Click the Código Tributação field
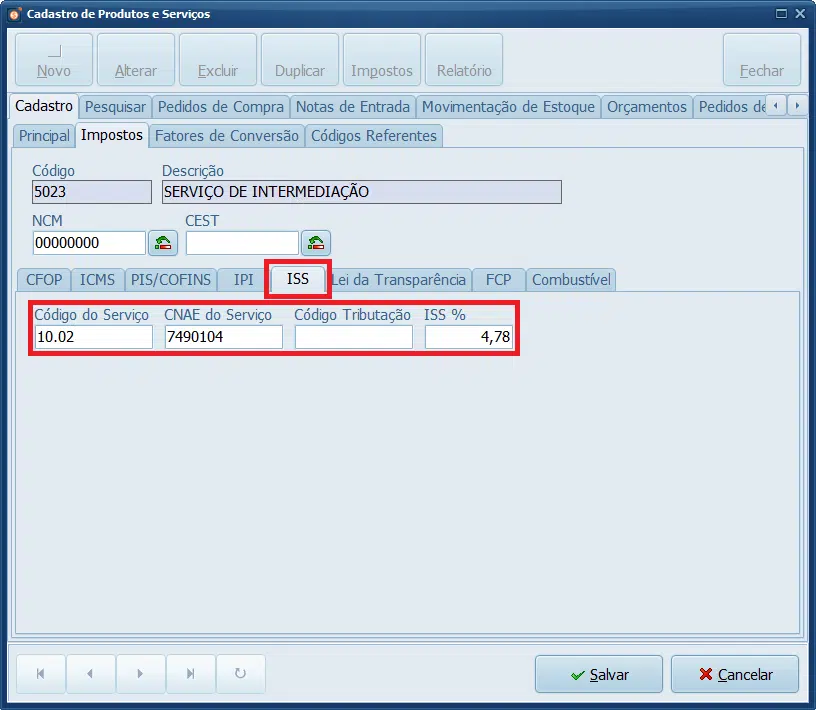816x710 pixels. [x=354, y=337]
